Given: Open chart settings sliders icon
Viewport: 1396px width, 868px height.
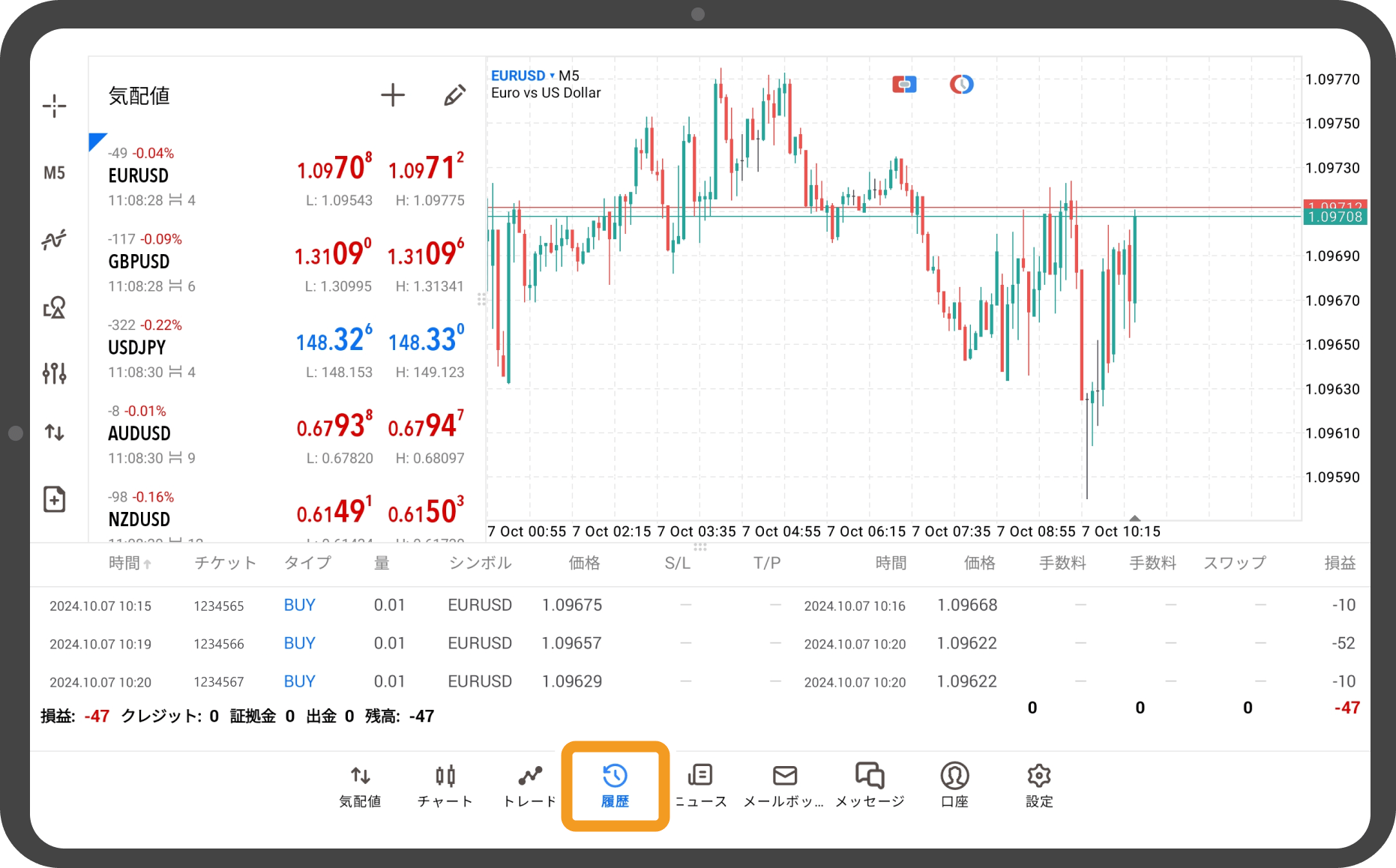Looking at the screenshot, I should pyautogui.click(x=54, y=373).
